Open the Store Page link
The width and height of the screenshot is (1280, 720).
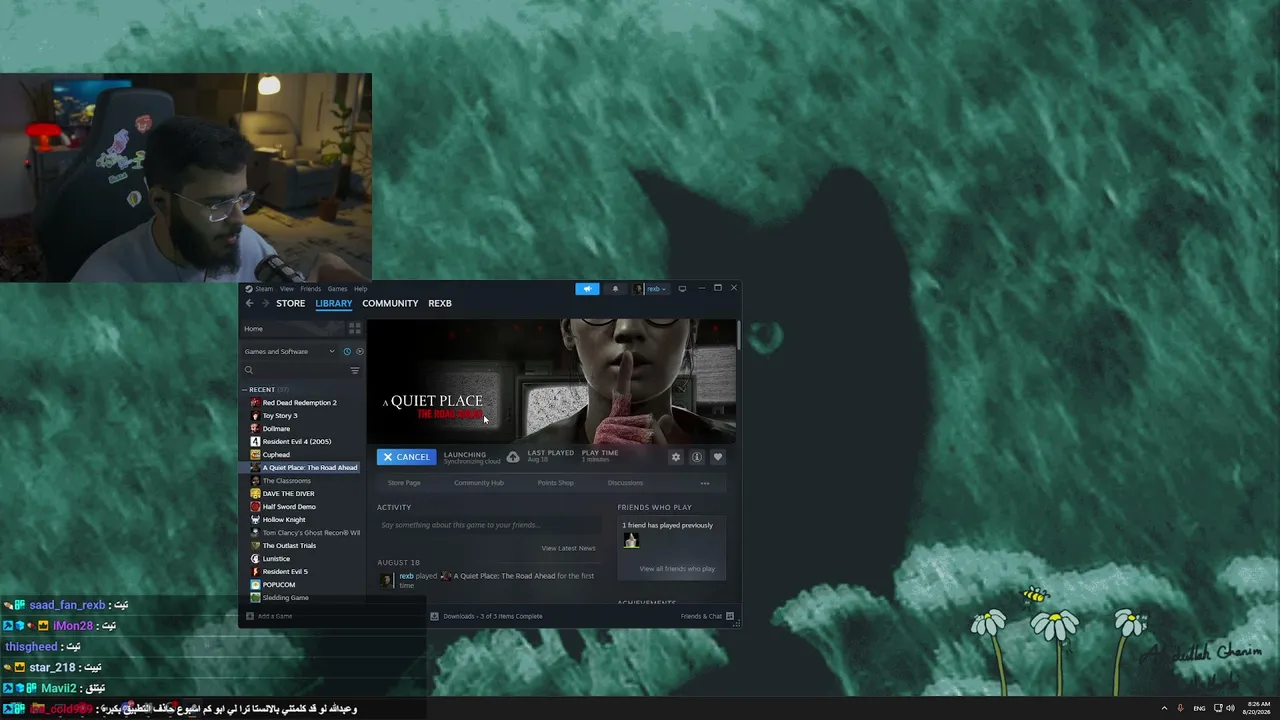pyautogui.click(x=404, y=483)
